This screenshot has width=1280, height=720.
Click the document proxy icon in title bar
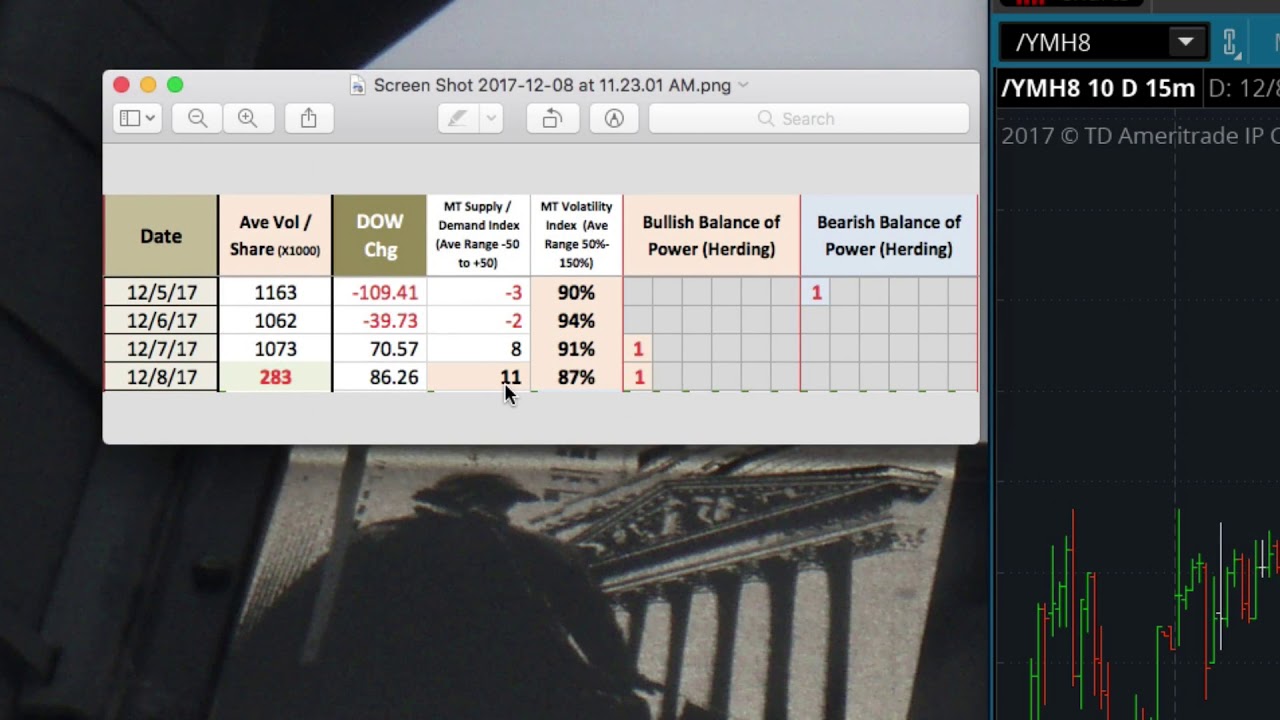coord(357,85)
